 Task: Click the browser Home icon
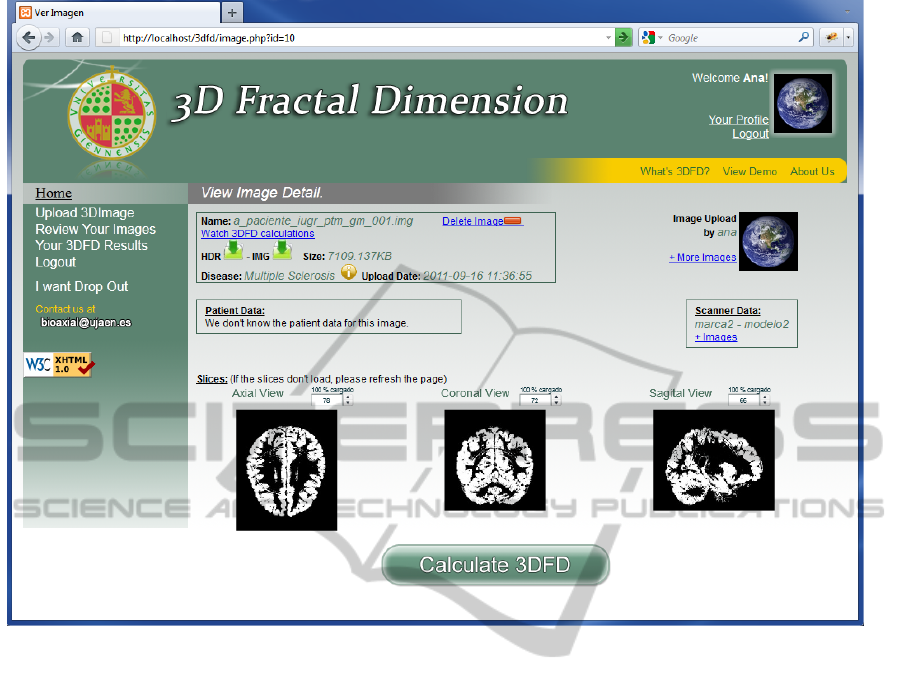click(x=77, y=38)
